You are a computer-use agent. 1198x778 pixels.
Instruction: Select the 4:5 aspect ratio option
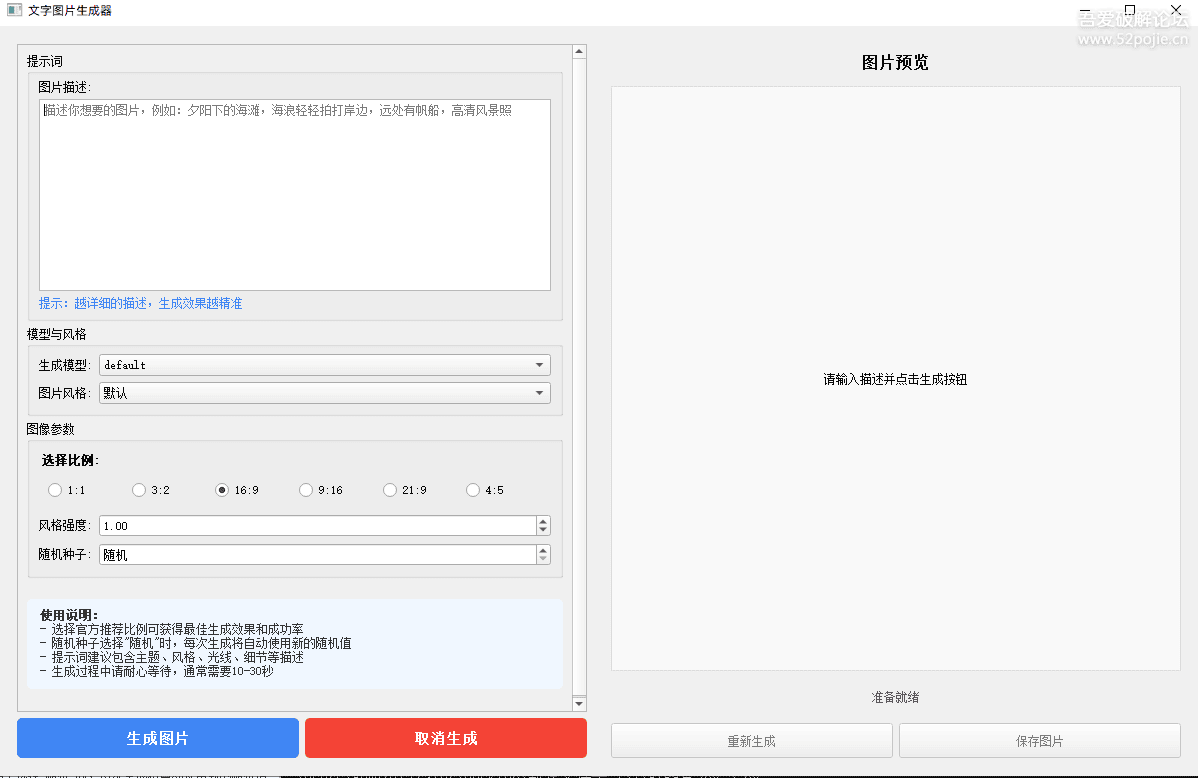(x=472, y=490)
